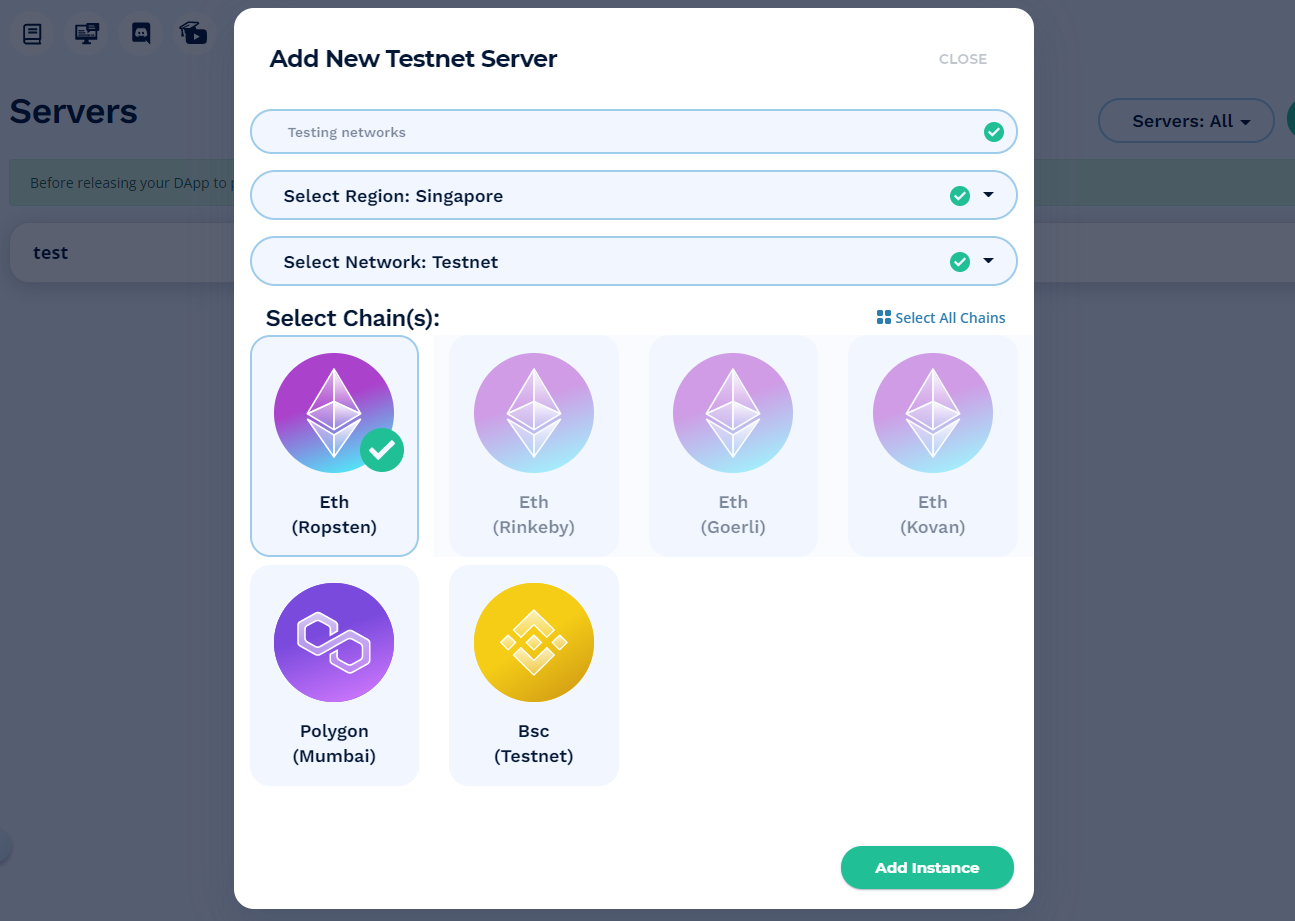Open the Servers: All filter dropdown
This screenshot has height=921, width=1295.
click(x=1186, y=121)
